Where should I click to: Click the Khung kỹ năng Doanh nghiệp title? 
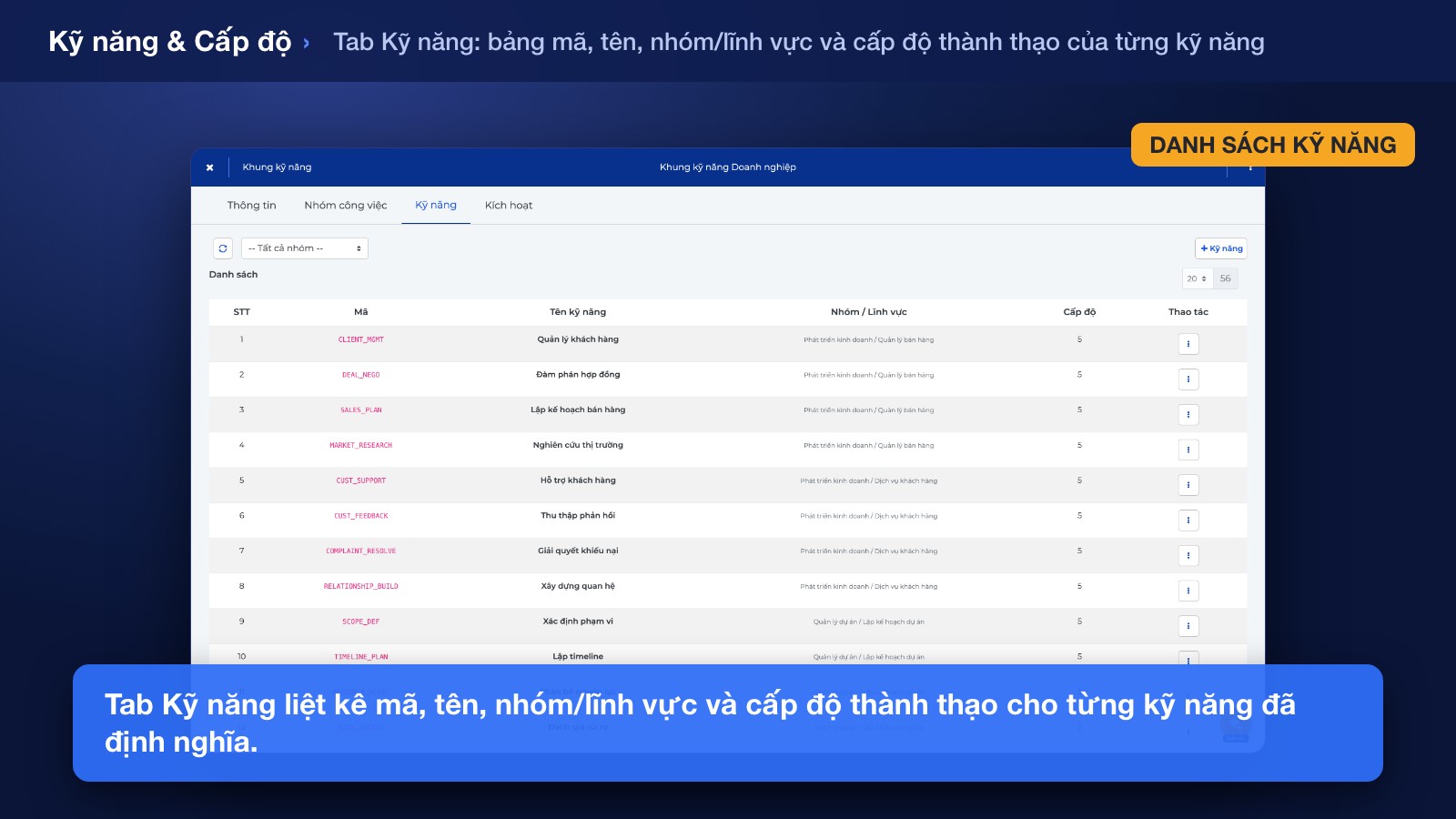point(728,167)
